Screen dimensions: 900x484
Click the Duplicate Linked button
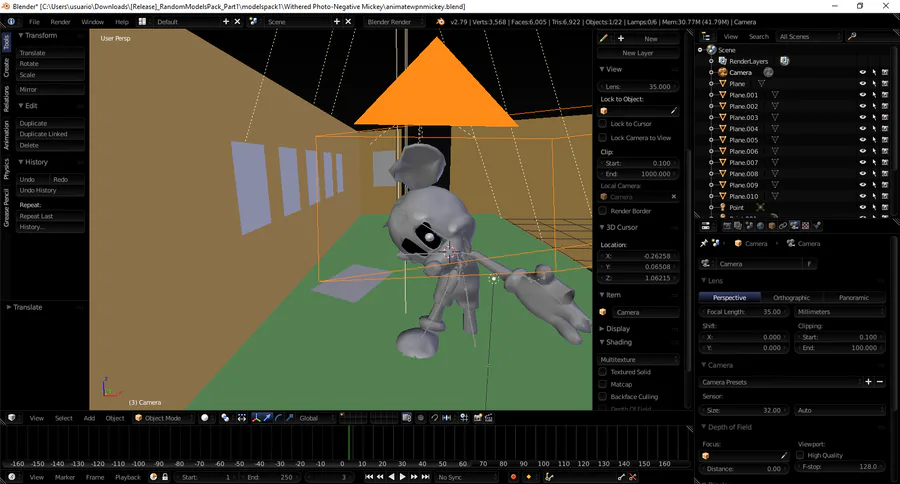(x=51, y=134)
